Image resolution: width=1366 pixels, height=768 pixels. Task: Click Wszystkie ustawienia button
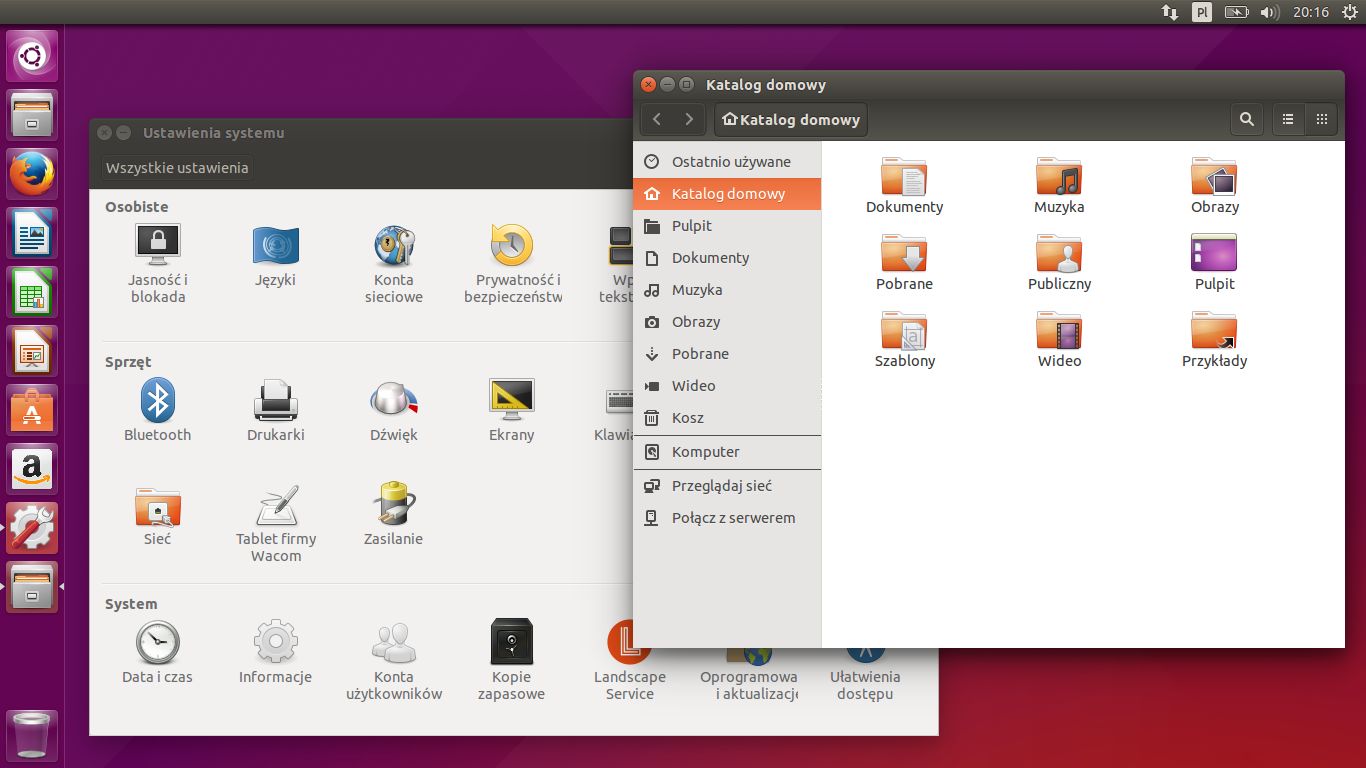pos(177,168)
